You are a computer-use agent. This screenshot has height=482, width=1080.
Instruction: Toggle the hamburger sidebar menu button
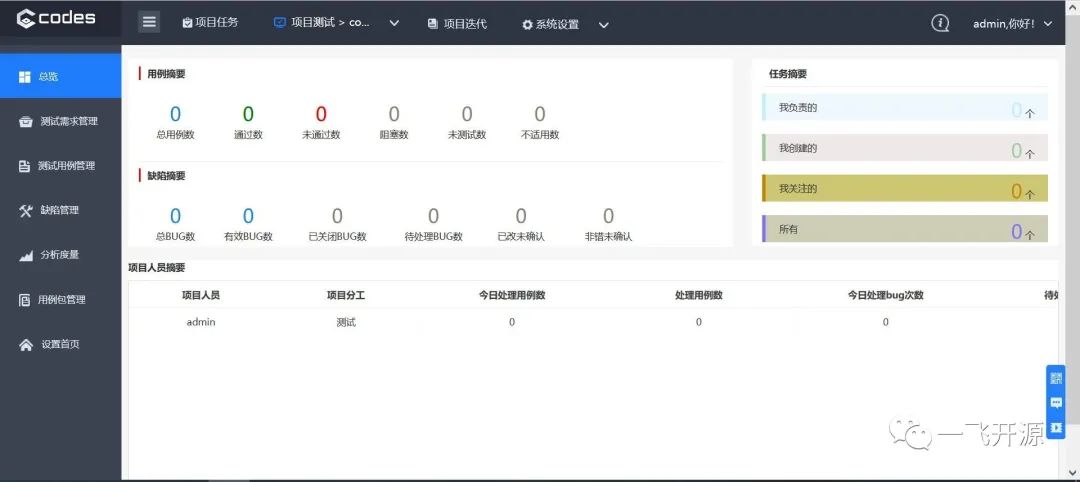tap(149, 22)
